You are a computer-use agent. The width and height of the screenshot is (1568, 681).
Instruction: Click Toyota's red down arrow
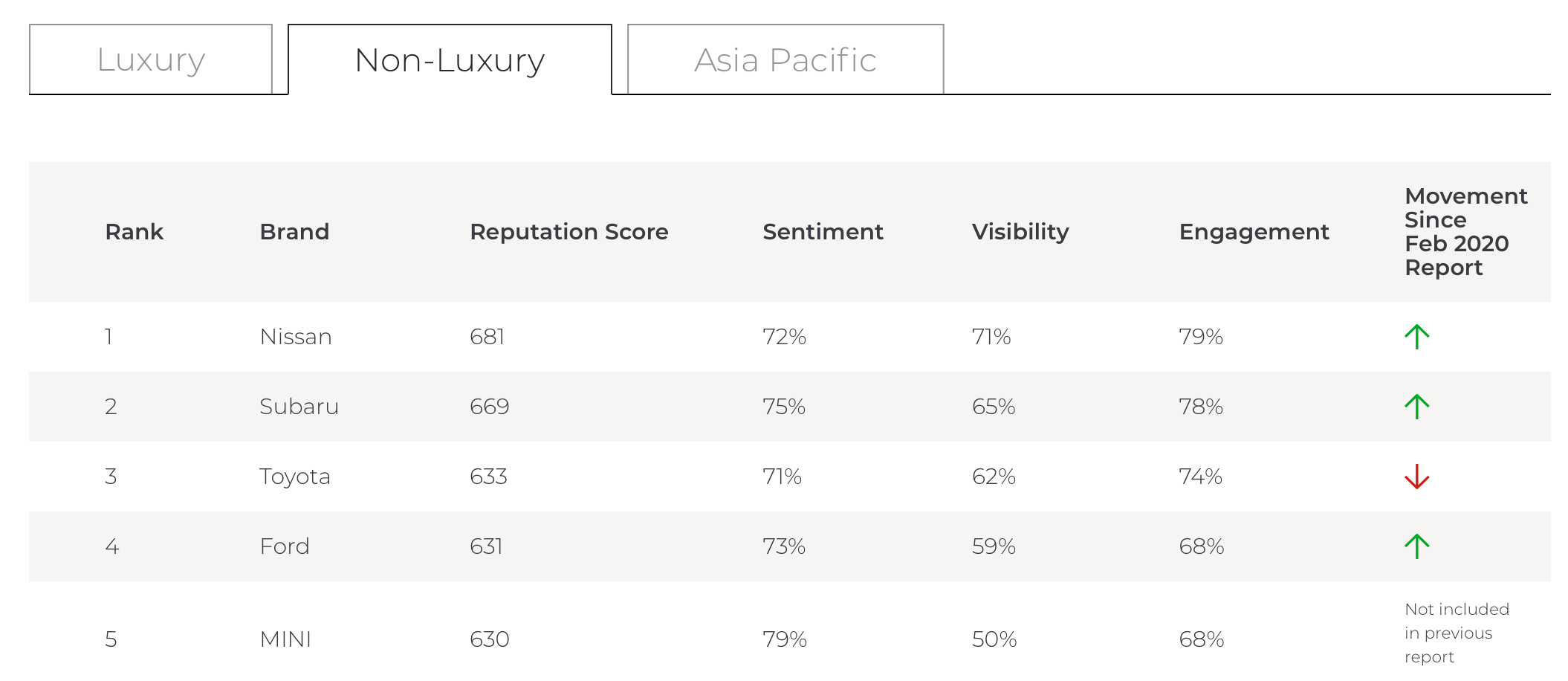[1416, 477]
